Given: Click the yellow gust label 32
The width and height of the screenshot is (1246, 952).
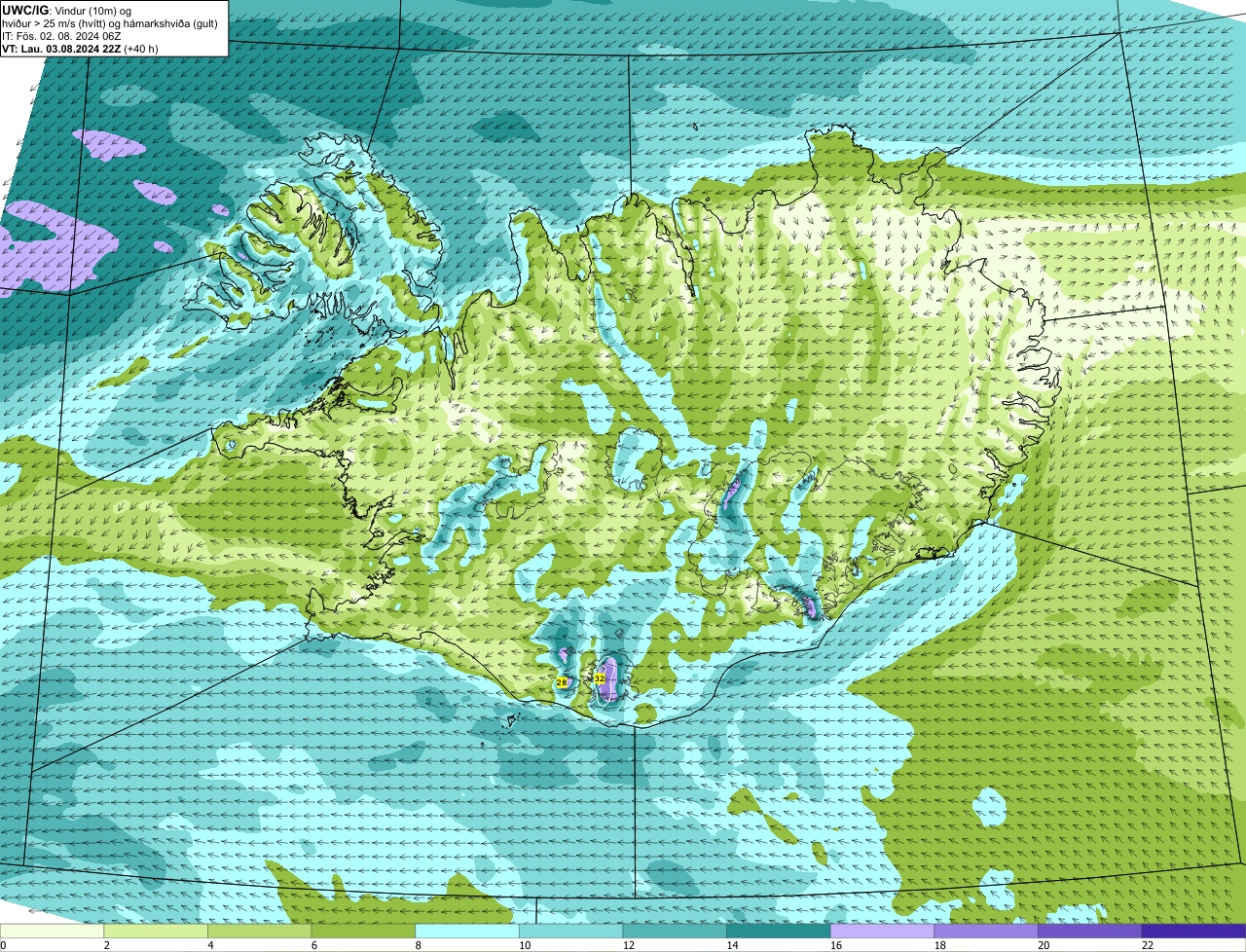Looking at the screenshot, I should (x=600, y=677).
